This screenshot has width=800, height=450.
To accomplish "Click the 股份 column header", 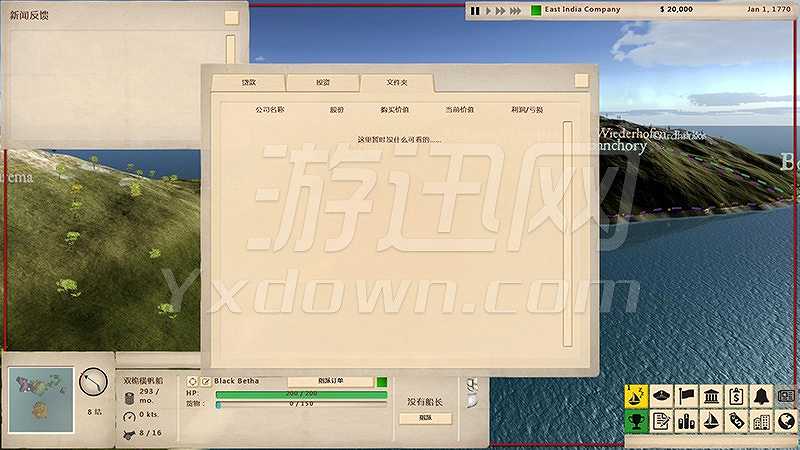I will 337,110.
